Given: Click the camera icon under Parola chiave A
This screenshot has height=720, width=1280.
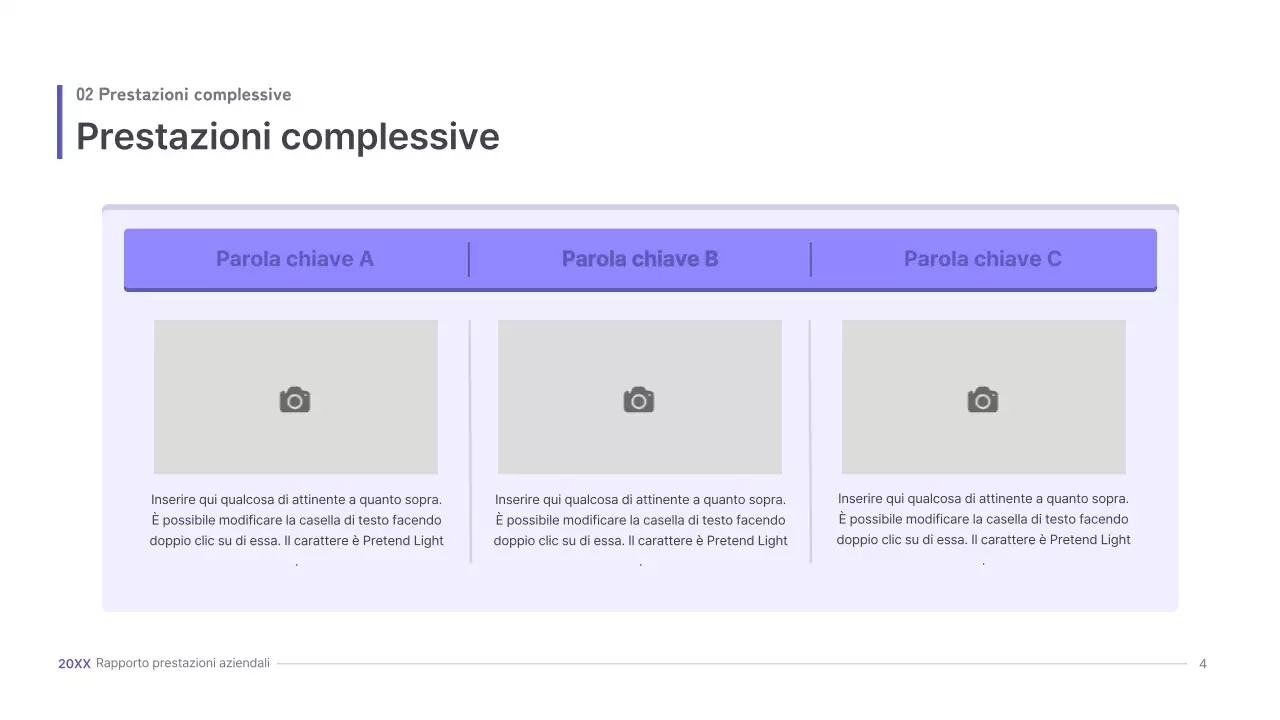Looking at the screenshot, I should tap(295, 400).
